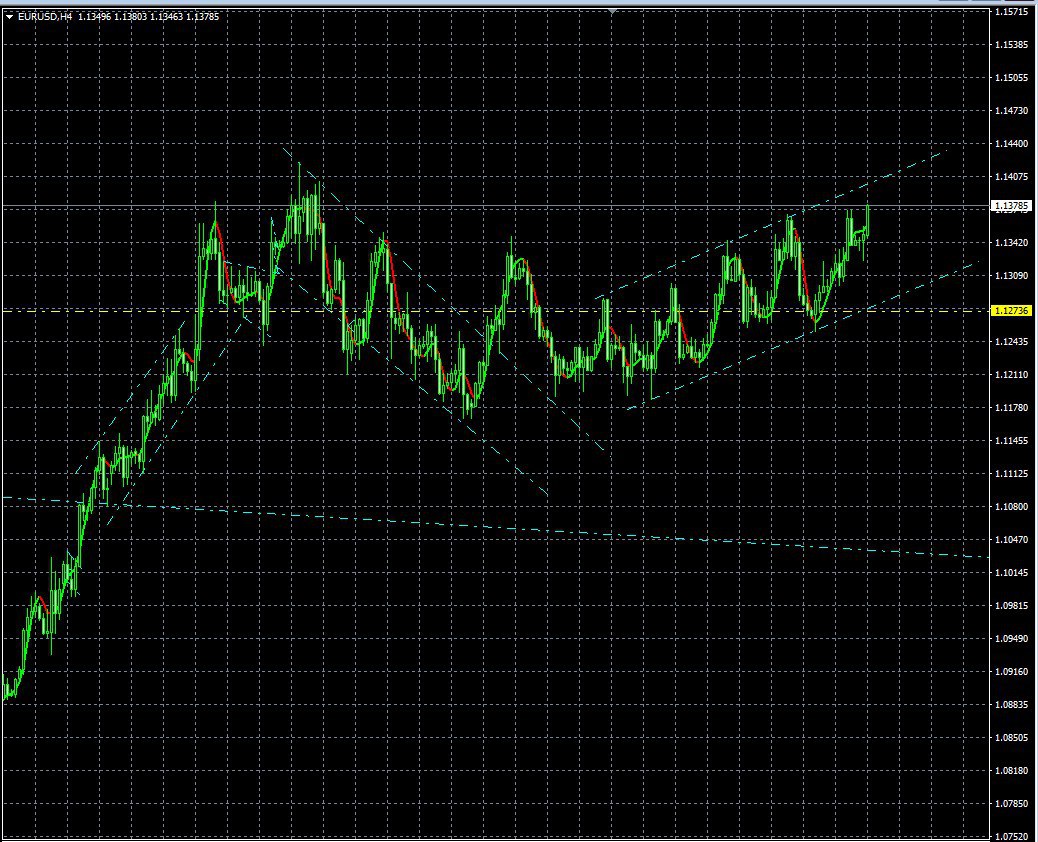Select the yellow price label 1.12736
This screenshot has height=842, width=1038.
[x=1012, y=310]
